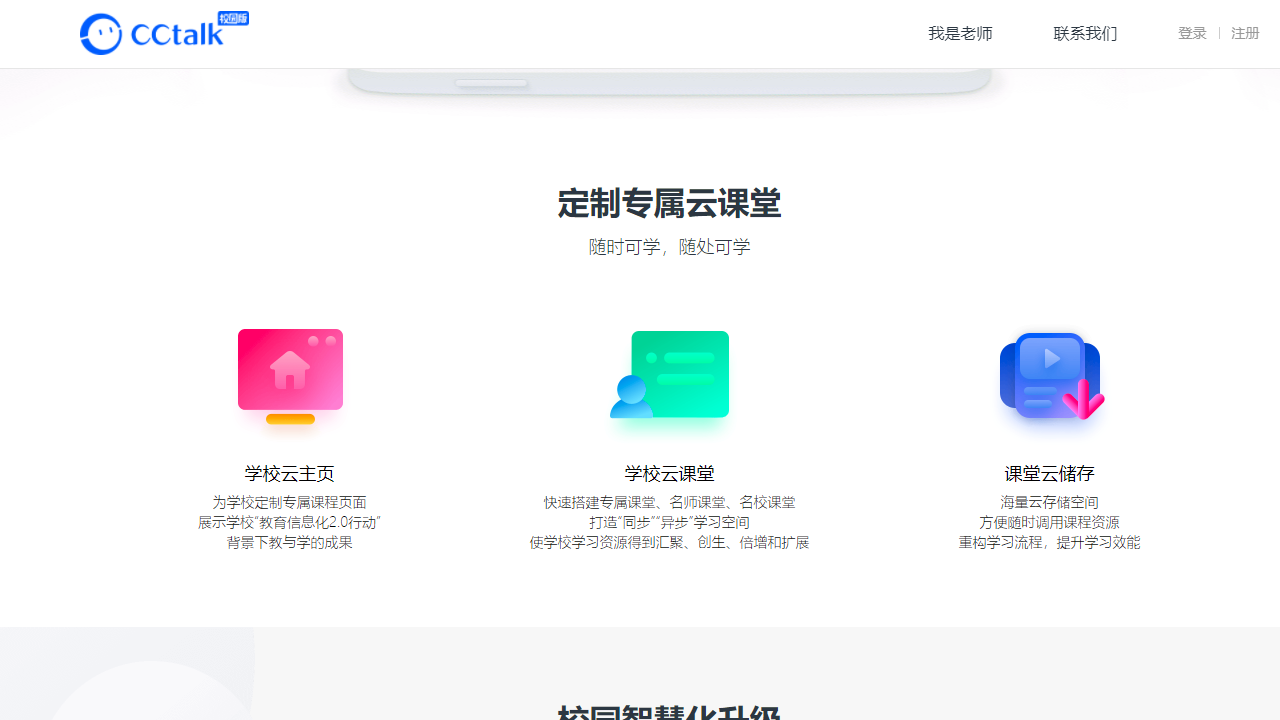Image resolution: width=1280 pixels, height=720 pixels.
Task: Click the 定制专属云课堂 heading
Action: click(669, 203)
